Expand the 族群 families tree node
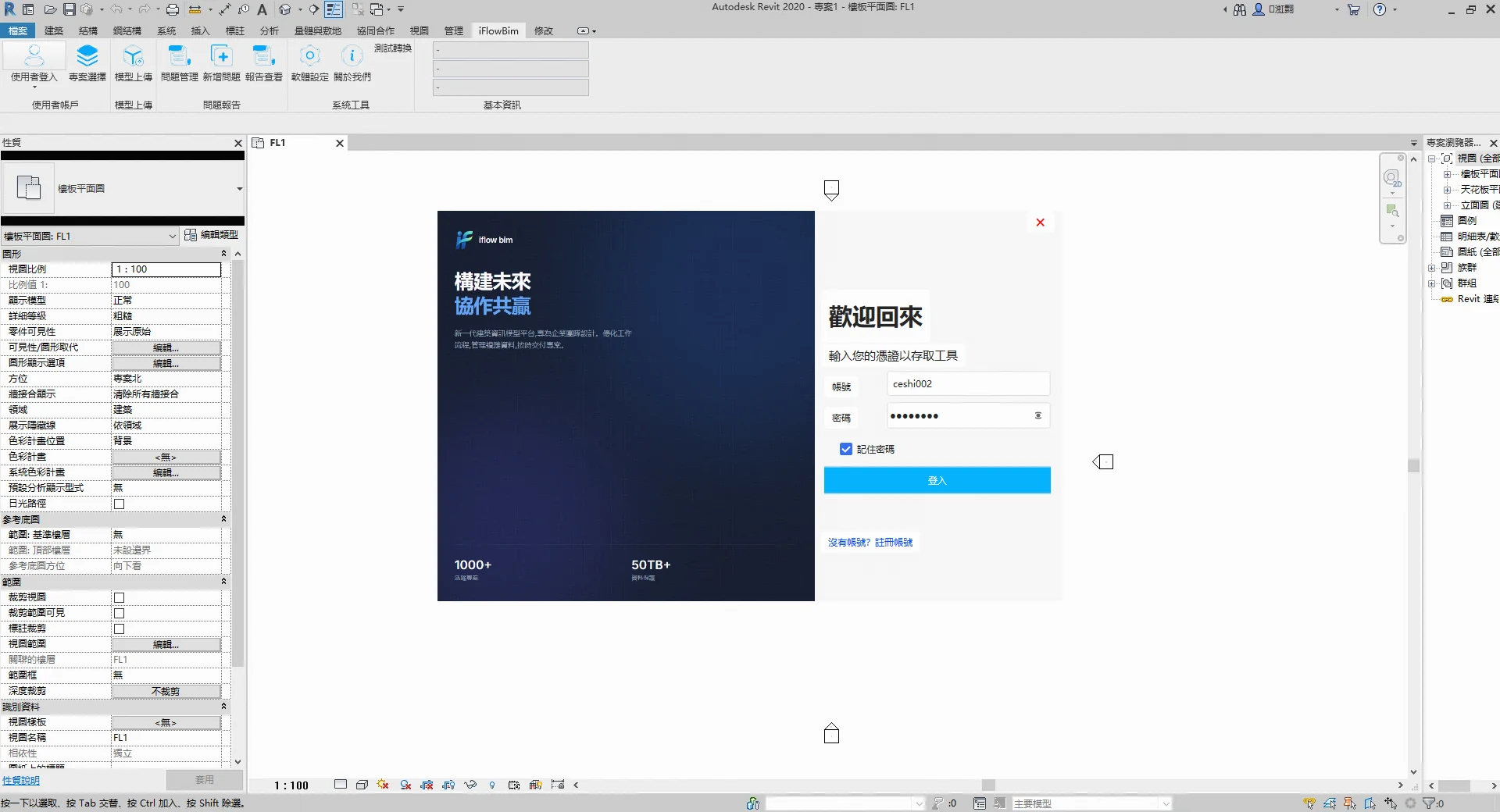 (x=1431, y=268)
